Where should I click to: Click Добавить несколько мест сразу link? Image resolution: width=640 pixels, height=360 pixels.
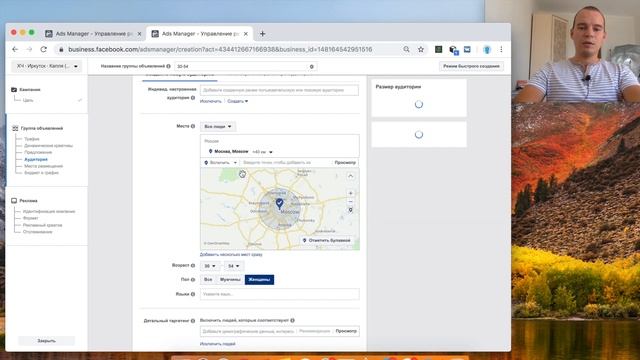[x=231, y=255]
